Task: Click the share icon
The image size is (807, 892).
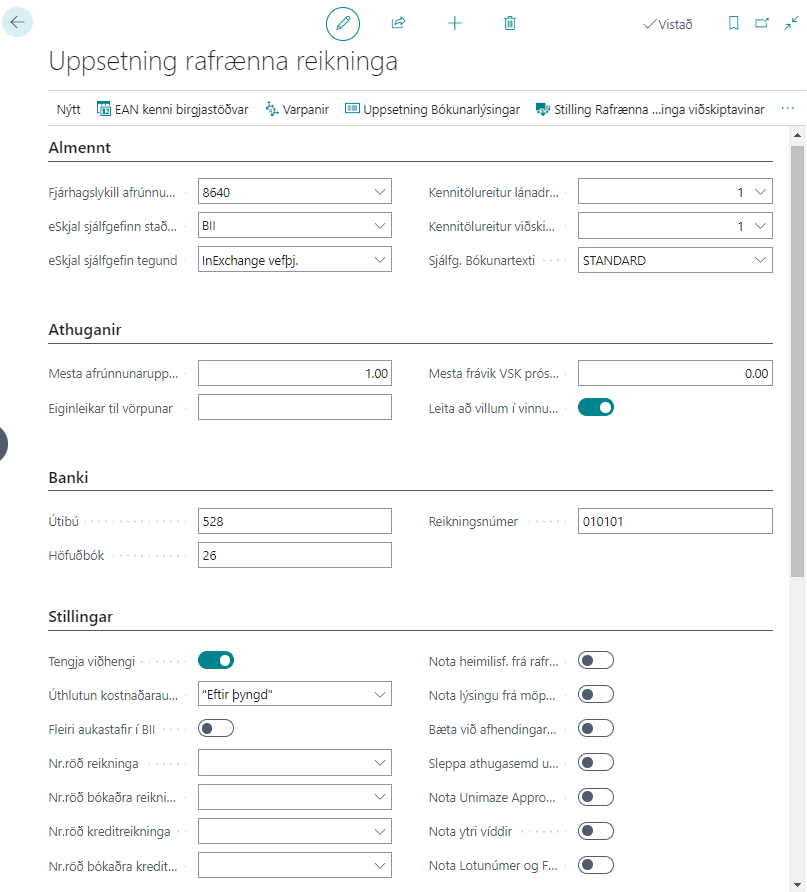Action: point(398,23)
